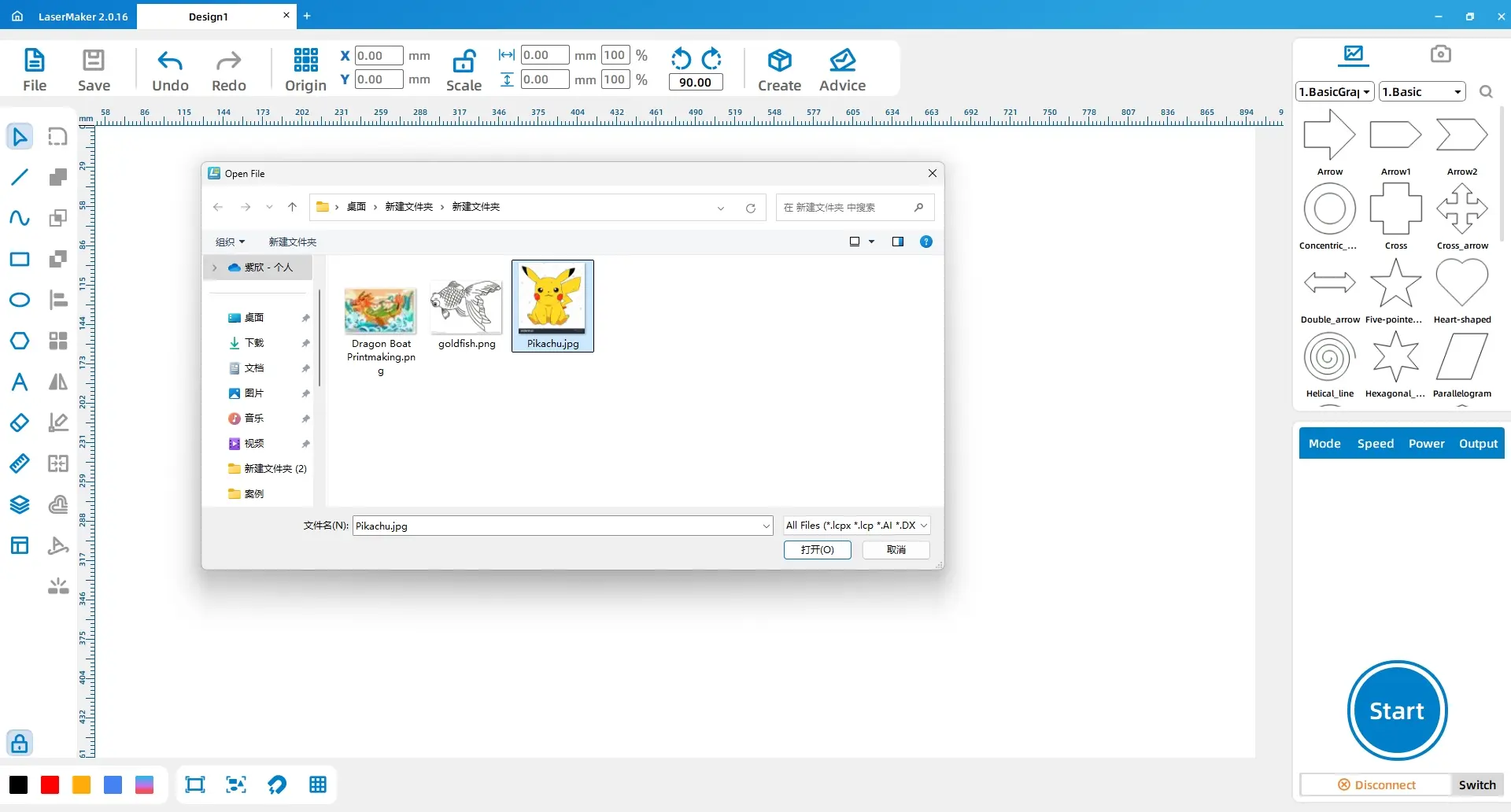Image resolution: width=1511 pixels, height=812 pixels.
Task: Click the Disconnect button
Action: click(x=1376, y=784)
